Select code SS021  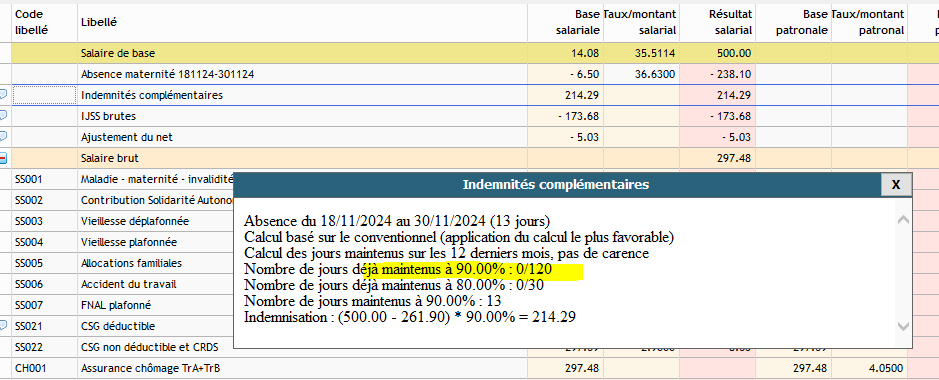point(29,326)
